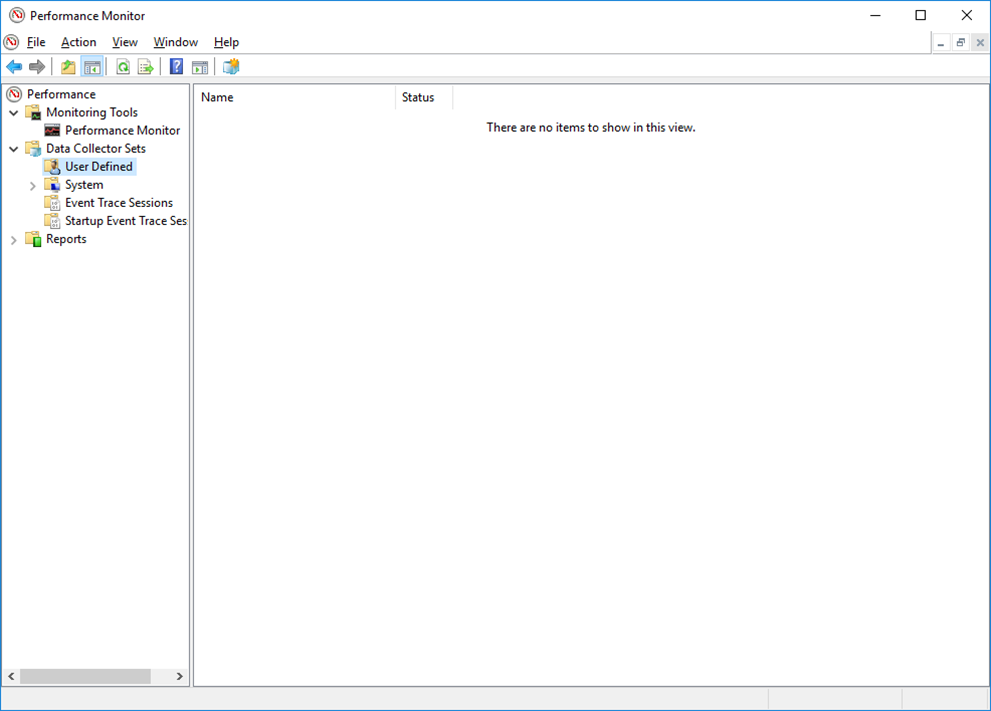Screen dimensions: 991x711
Task: Open Help via the question mark icon
Action: [176, 66]
